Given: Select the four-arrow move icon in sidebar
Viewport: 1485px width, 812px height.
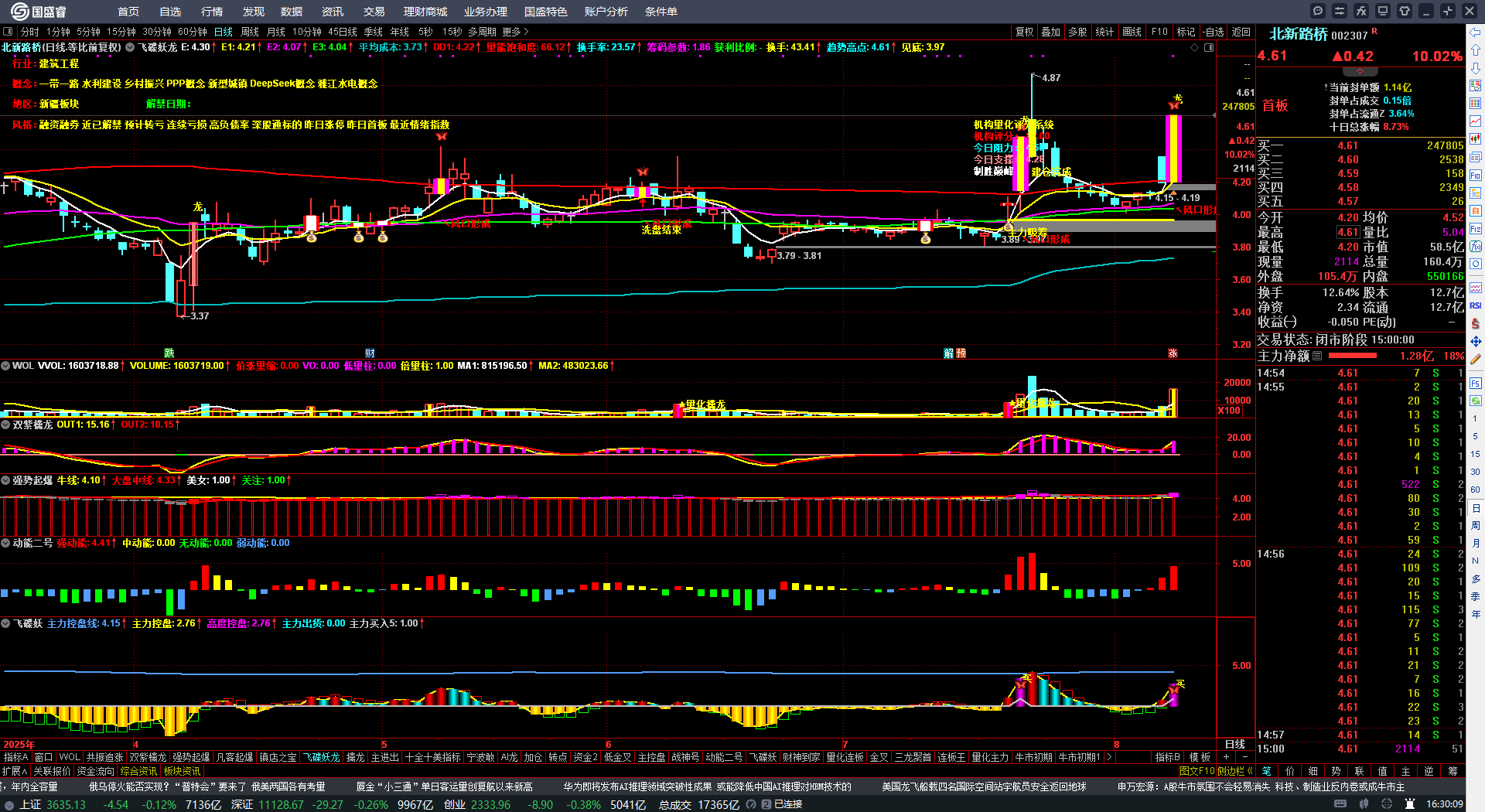Looking at the screenshot, I should pyautogui.click(x=1476, y=341).
